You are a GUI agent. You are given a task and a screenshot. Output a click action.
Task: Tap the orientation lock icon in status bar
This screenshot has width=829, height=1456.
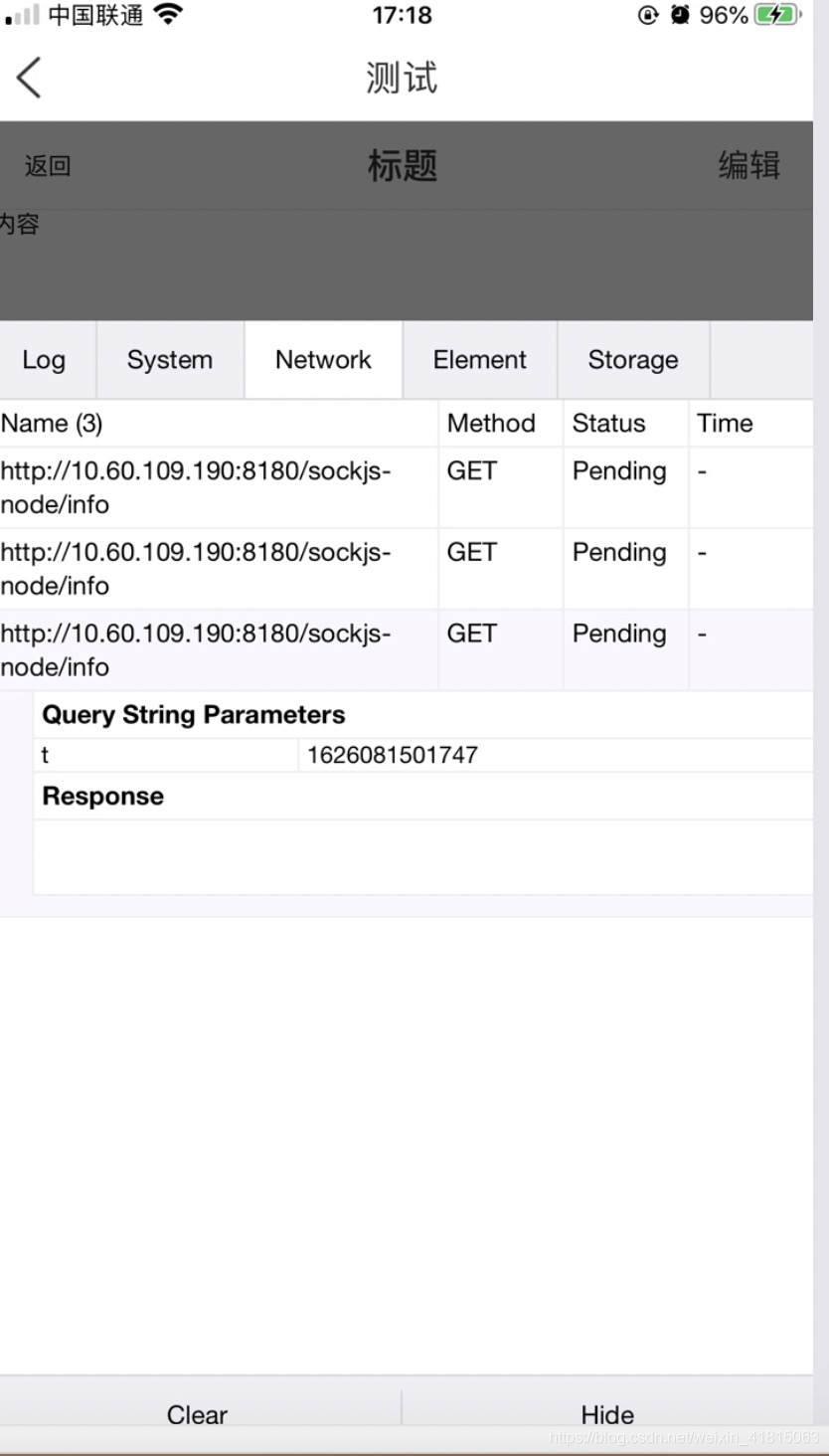tap(647, 14)
